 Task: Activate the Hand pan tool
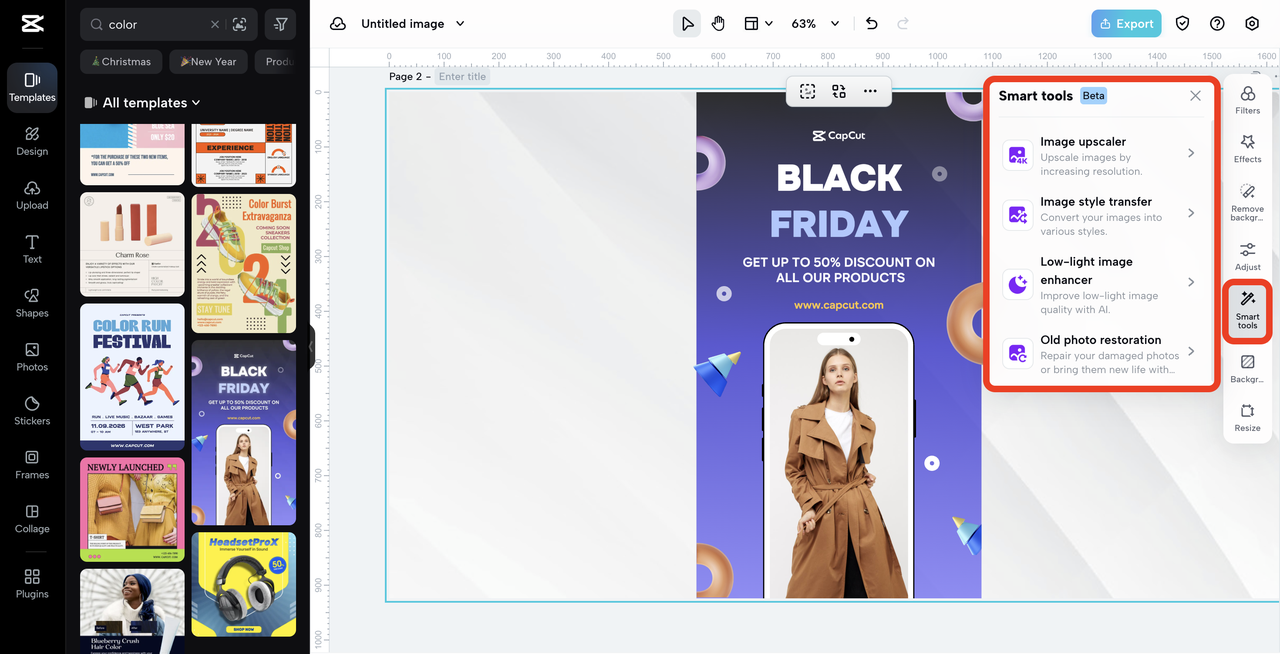click(718, 24)
